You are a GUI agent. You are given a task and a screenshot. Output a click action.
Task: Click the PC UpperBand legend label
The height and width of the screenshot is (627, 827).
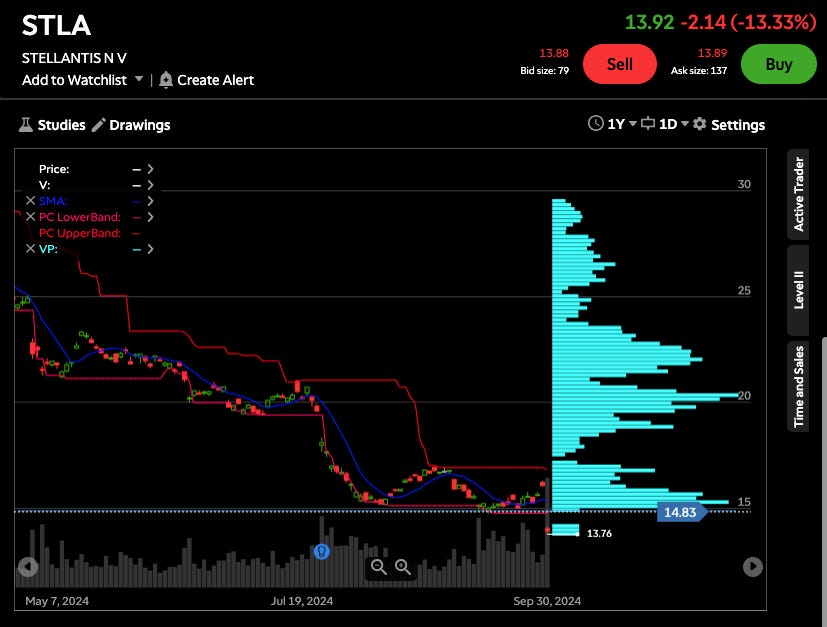pyautogui.click(x=80, y=233)
